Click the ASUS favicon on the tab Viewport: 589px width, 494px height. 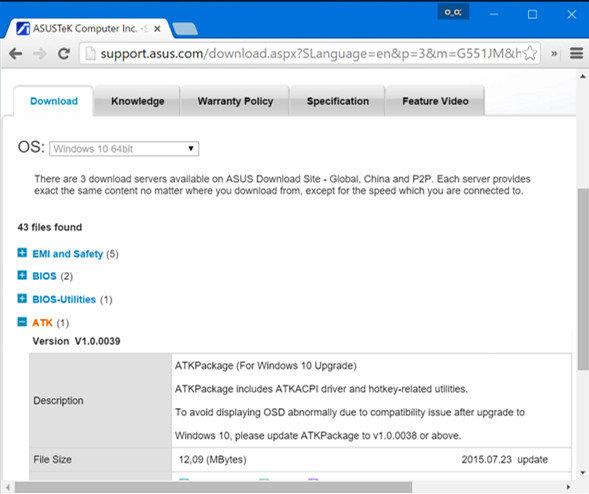23,29
